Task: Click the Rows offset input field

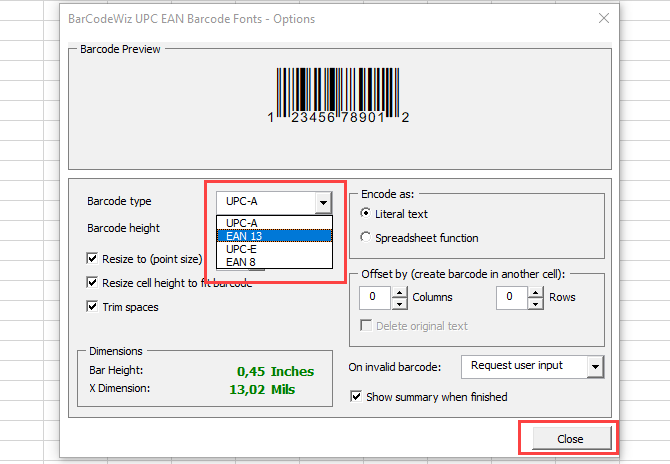Action: click(x=511, y=297)
